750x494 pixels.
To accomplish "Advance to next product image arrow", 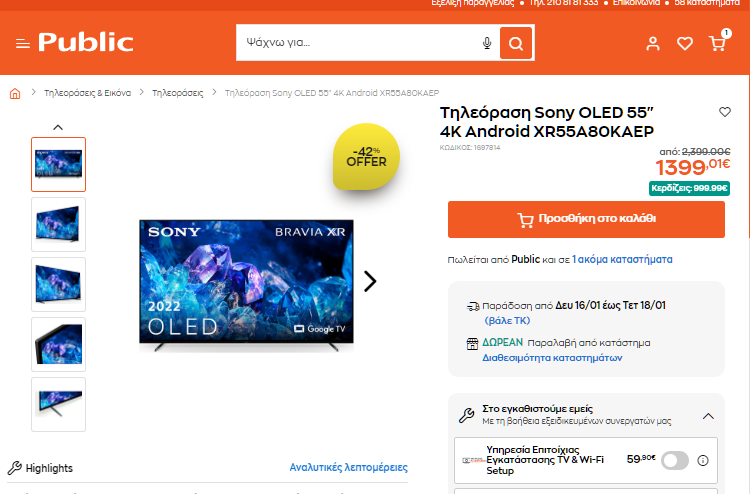I will 370,281.
